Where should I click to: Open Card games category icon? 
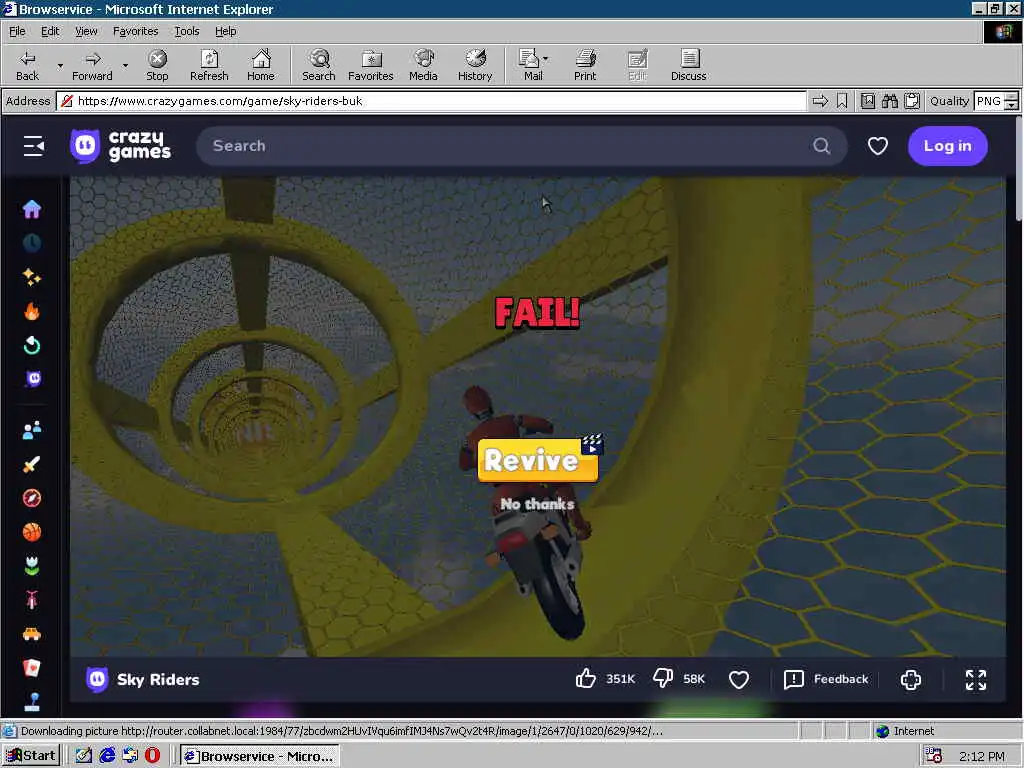(32, 668)
